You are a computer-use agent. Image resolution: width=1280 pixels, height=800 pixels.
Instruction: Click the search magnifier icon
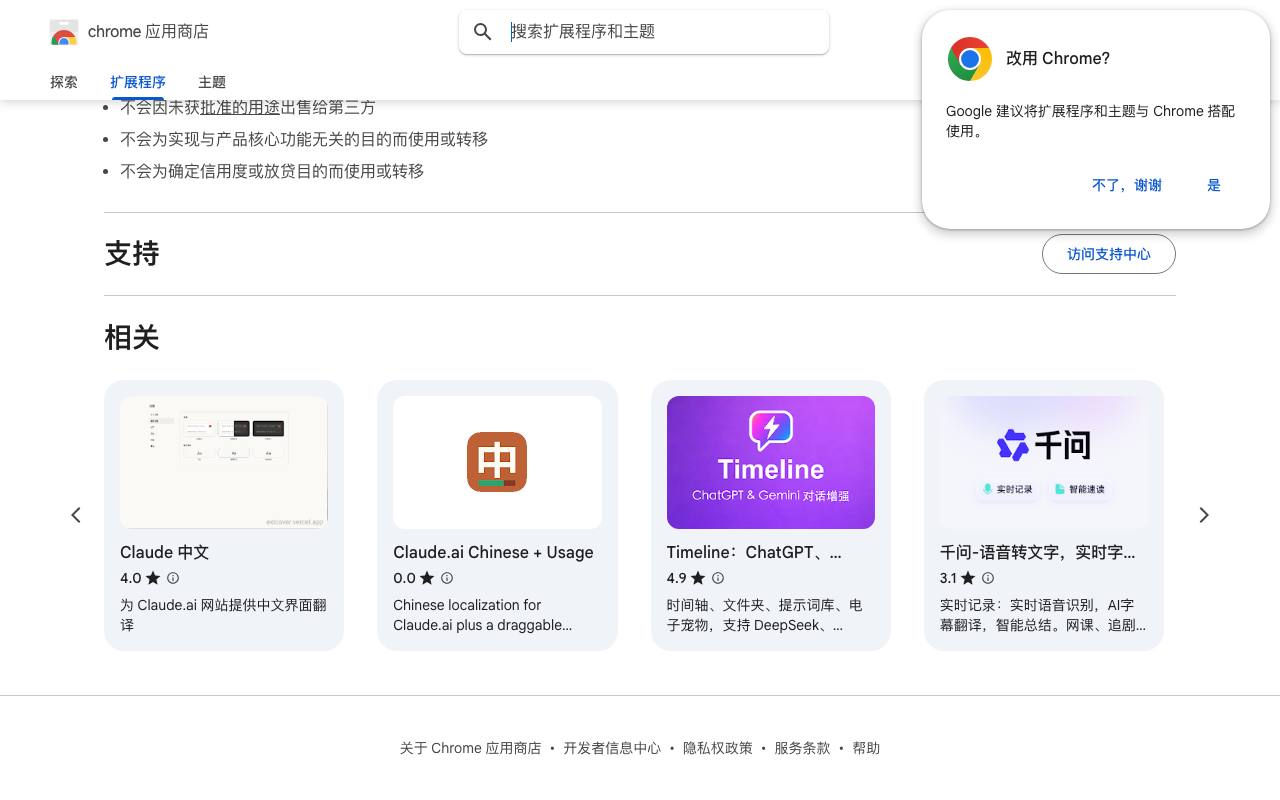(x=483, y=32)
